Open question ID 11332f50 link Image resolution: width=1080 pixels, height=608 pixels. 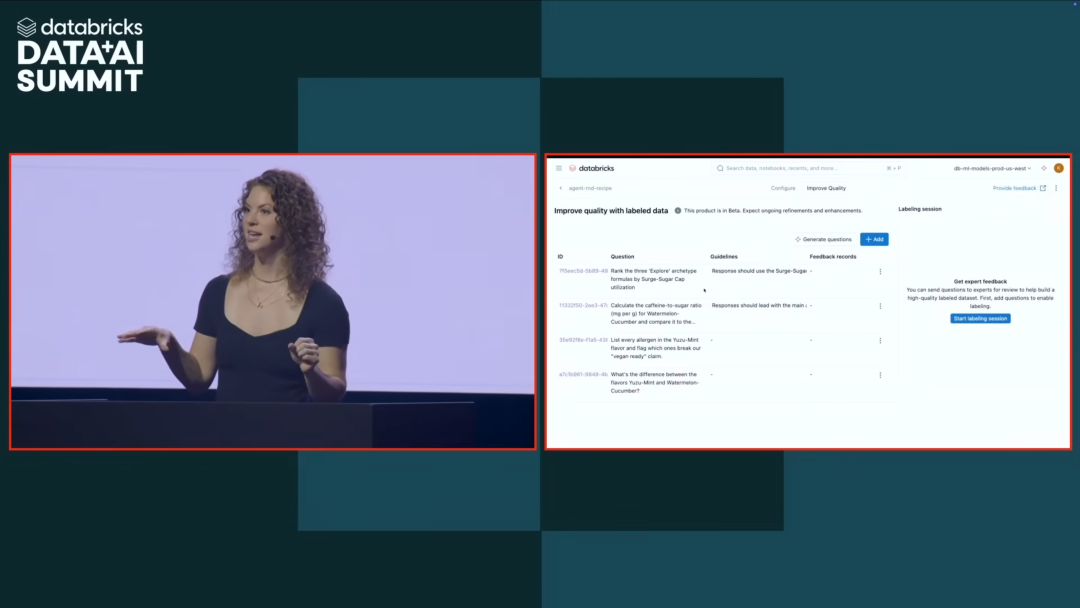pos(583,306)
